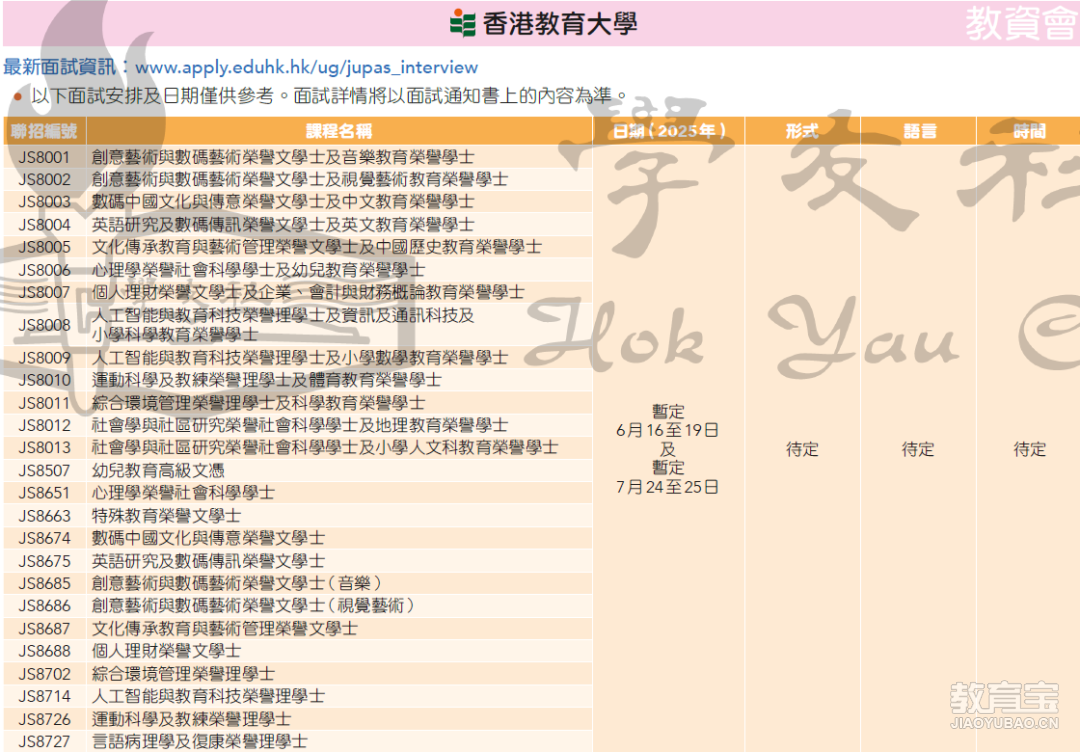The width and height of the screenshot is (1080, 752).
Task: Select the 時間 column header
Action: point(1029,131)
